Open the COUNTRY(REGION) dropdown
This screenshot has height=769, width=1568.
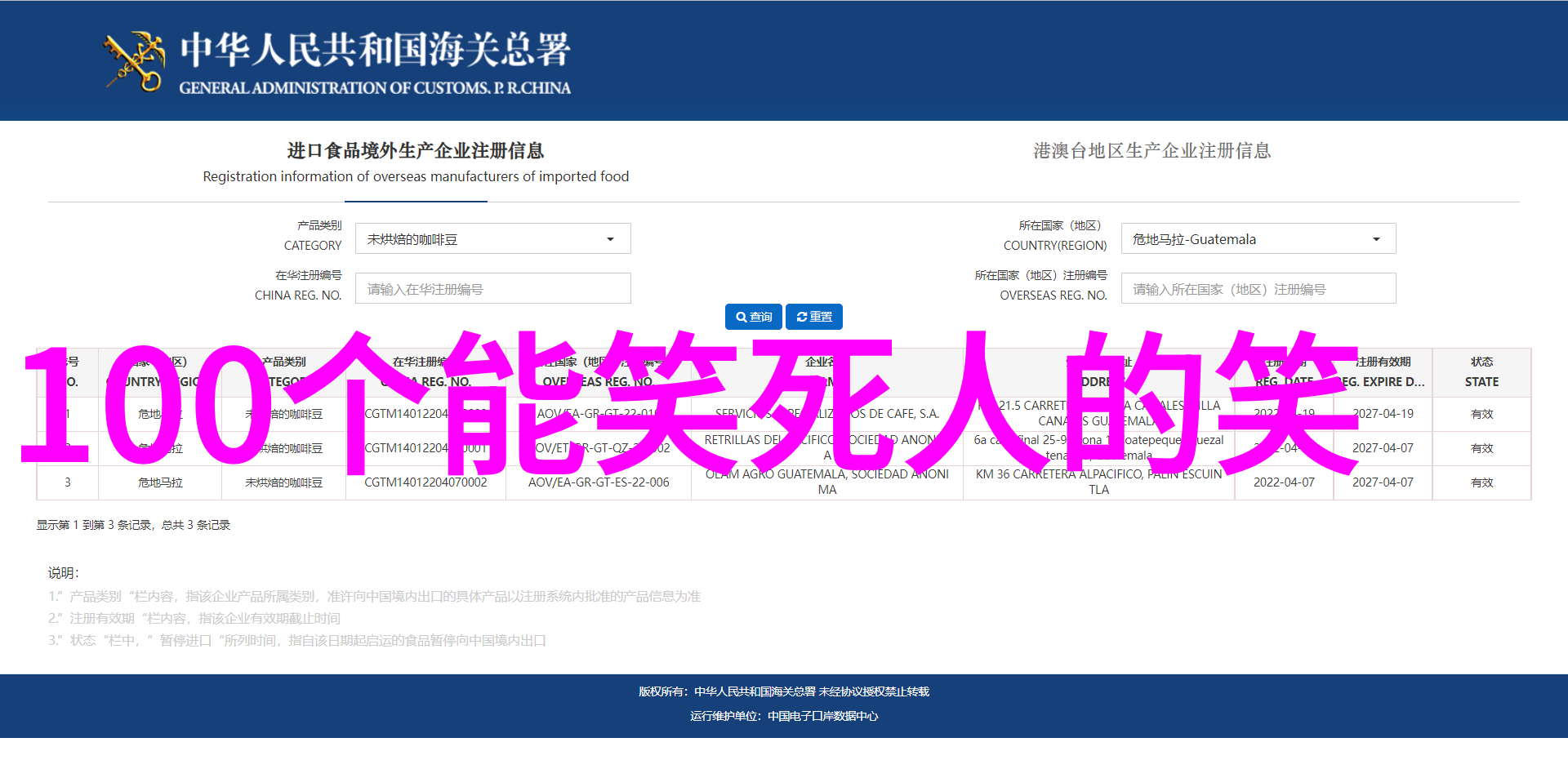(x=1258, y=239)
